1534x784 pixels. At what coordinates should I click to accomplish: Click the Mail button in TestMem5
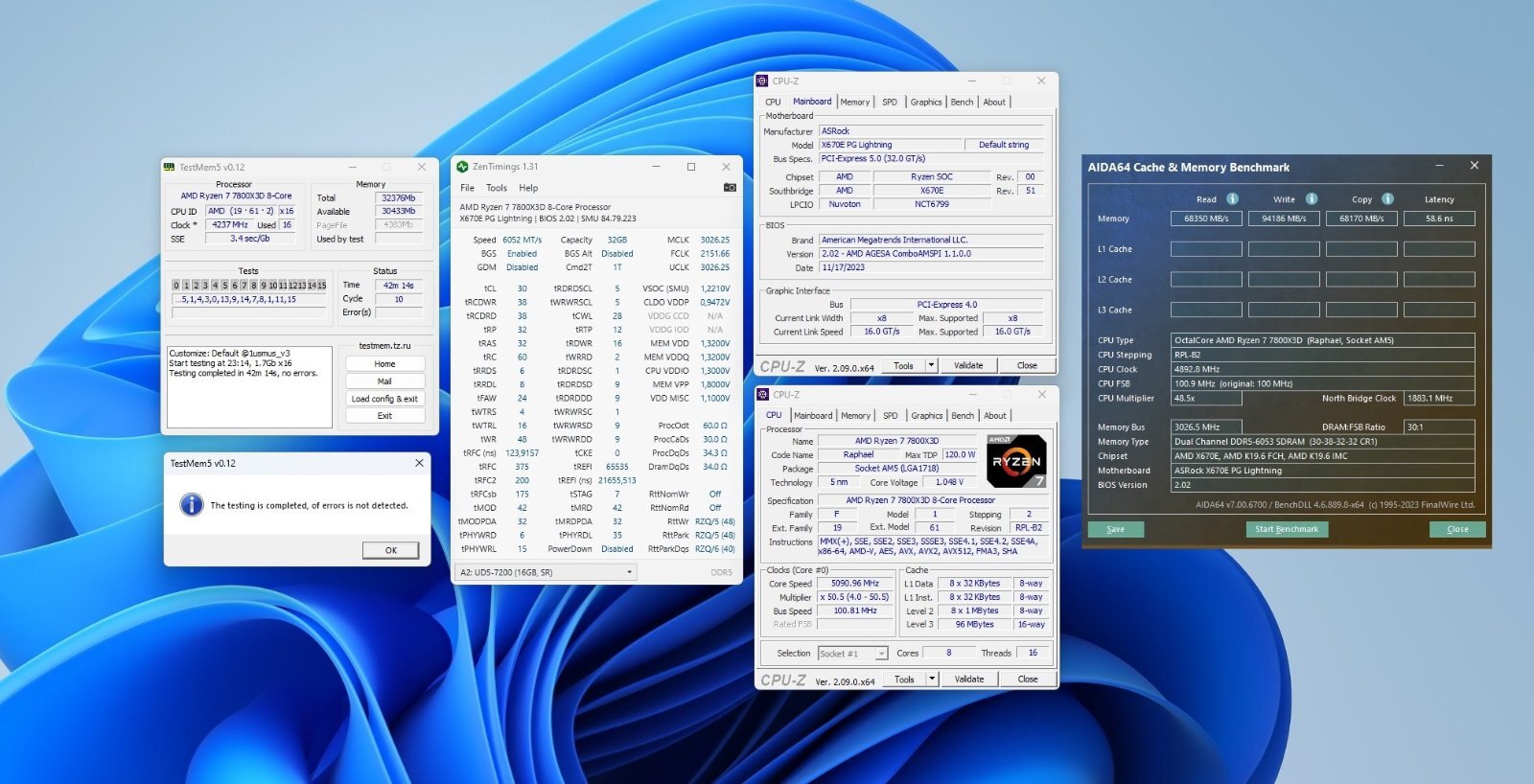pos(384,381)
